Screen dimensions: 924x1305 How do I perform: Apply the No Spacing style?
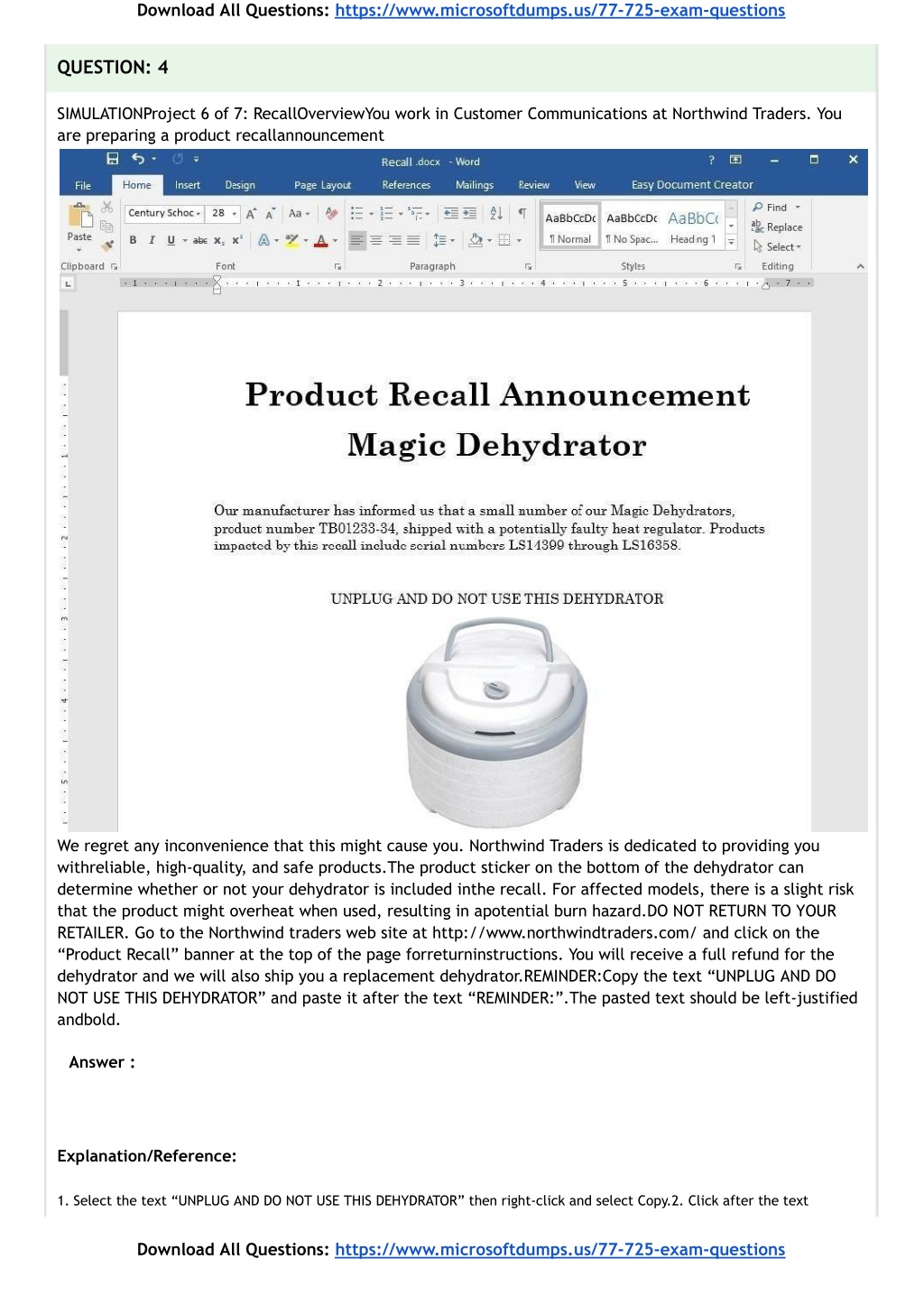pos(632,227)
